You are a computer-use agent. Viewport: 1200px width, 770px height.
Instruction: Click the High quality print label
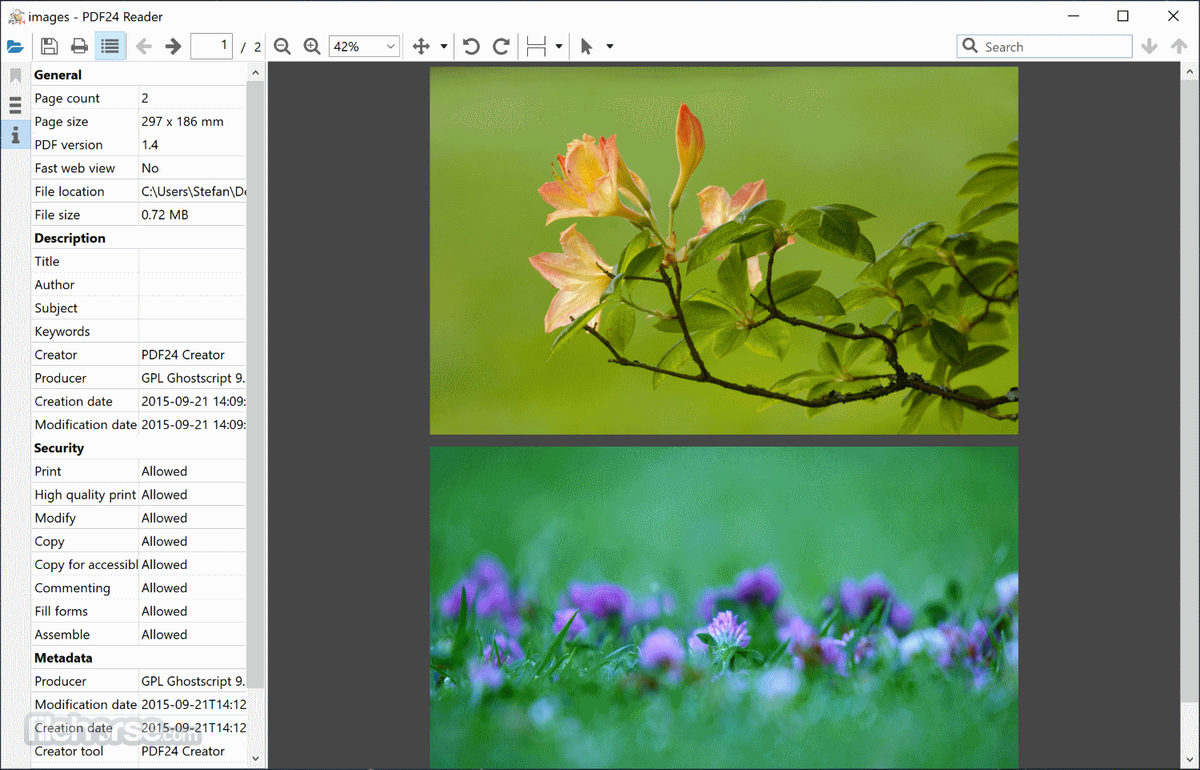pos(85,495)
